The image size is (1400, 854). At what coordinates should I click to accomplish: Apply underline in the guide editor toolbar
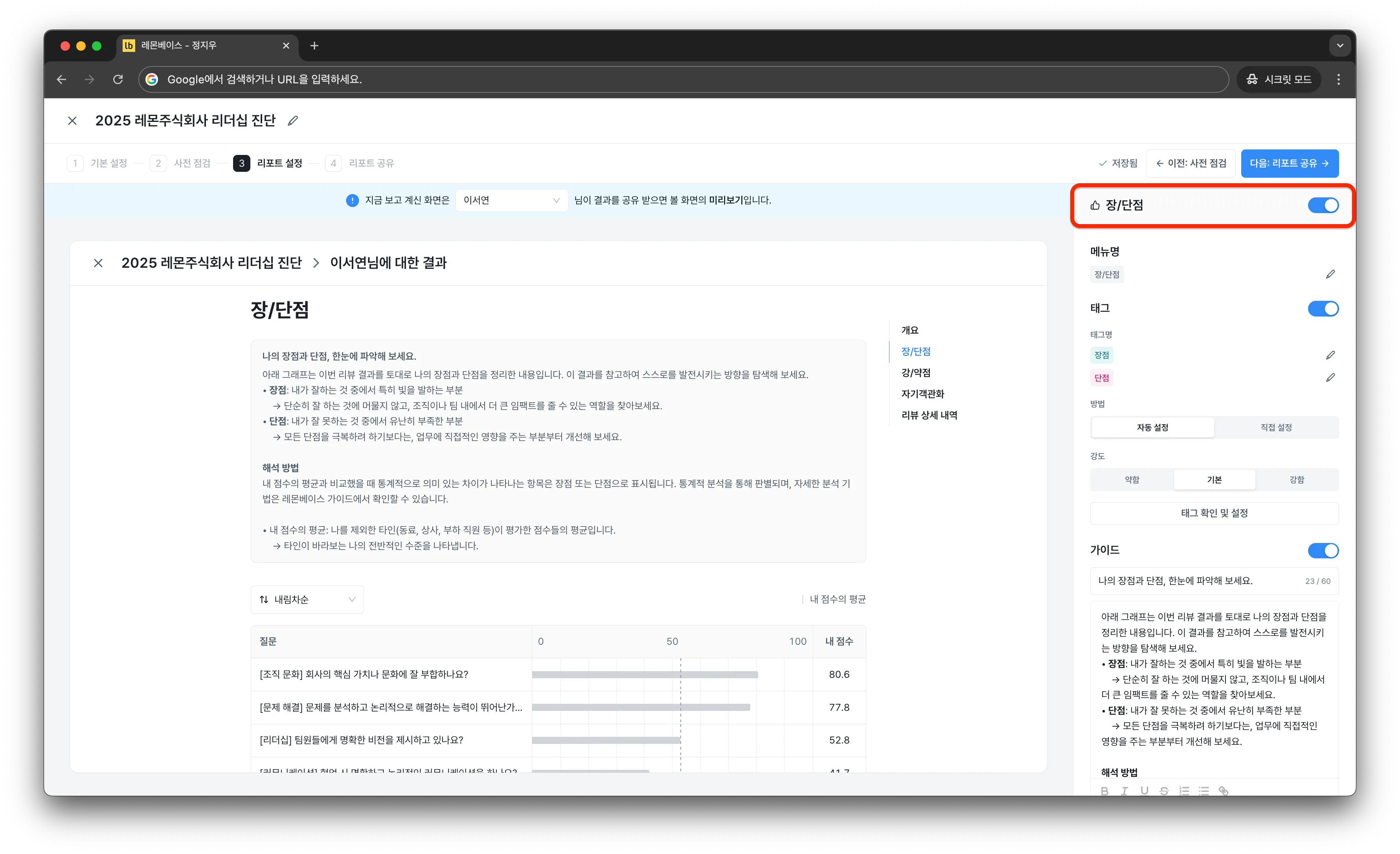click(x=1144, y=790)
